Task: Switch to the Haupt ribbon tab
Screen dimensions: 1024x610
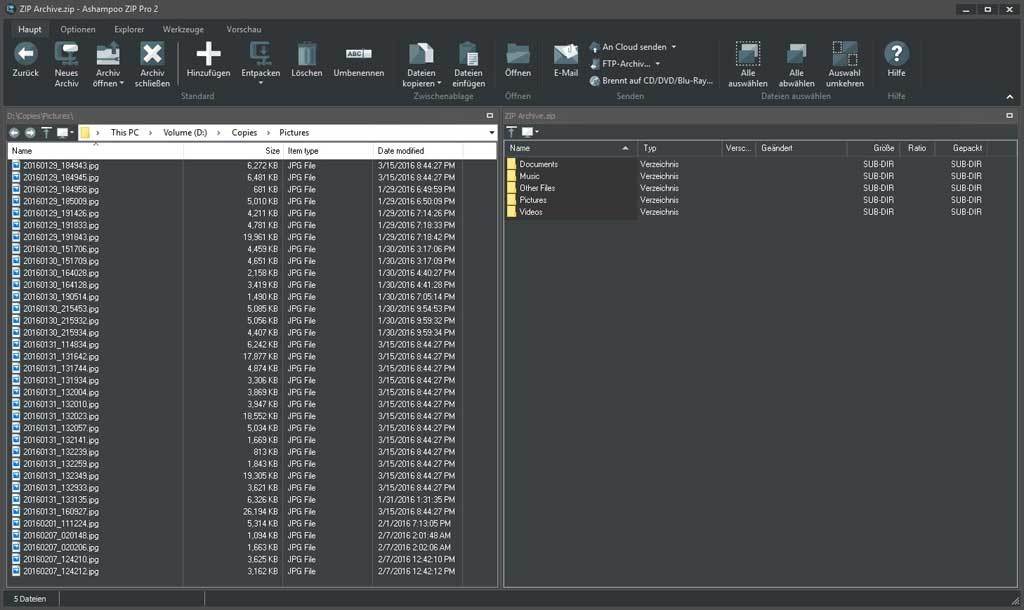Action: coord(29,29)
